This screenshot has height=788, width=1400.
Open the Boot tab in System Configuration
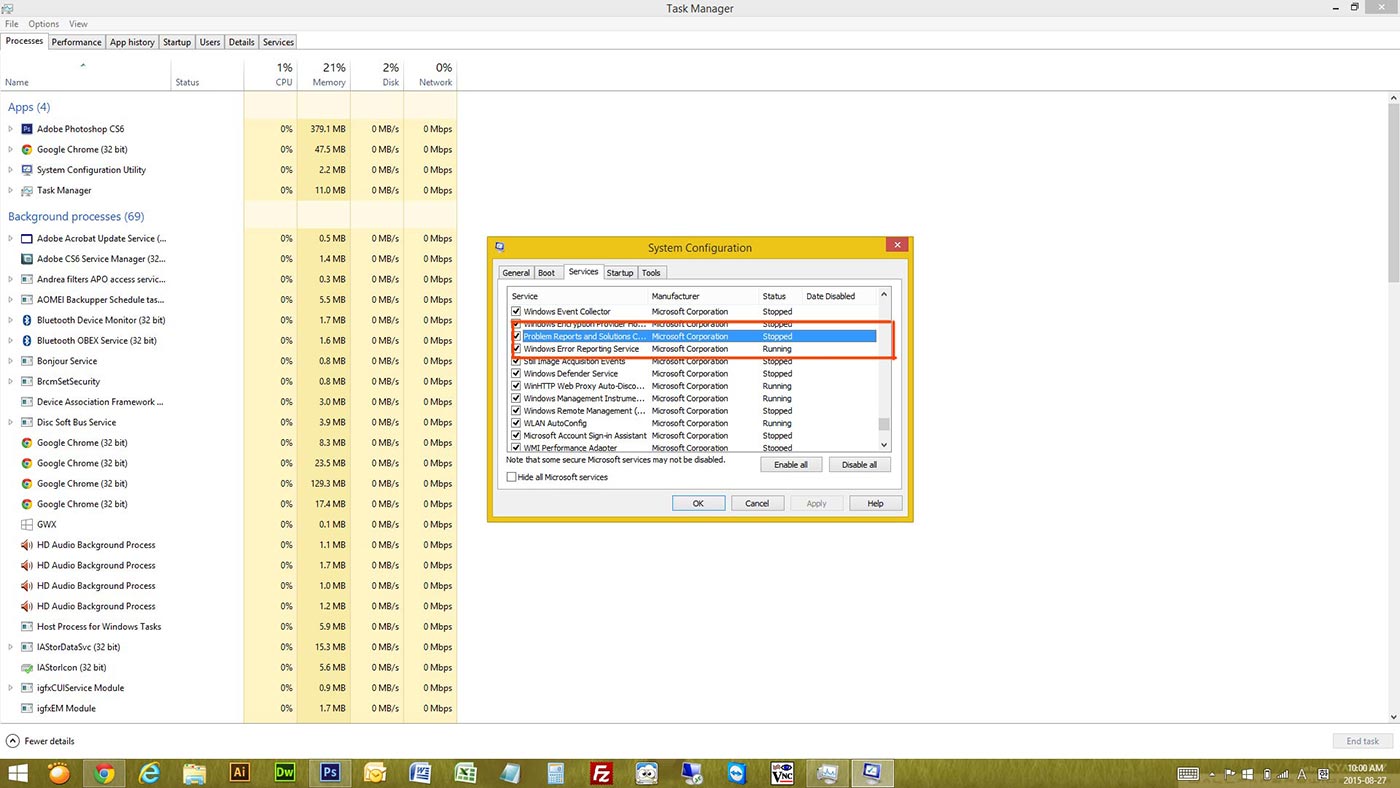tap(546, 273)
